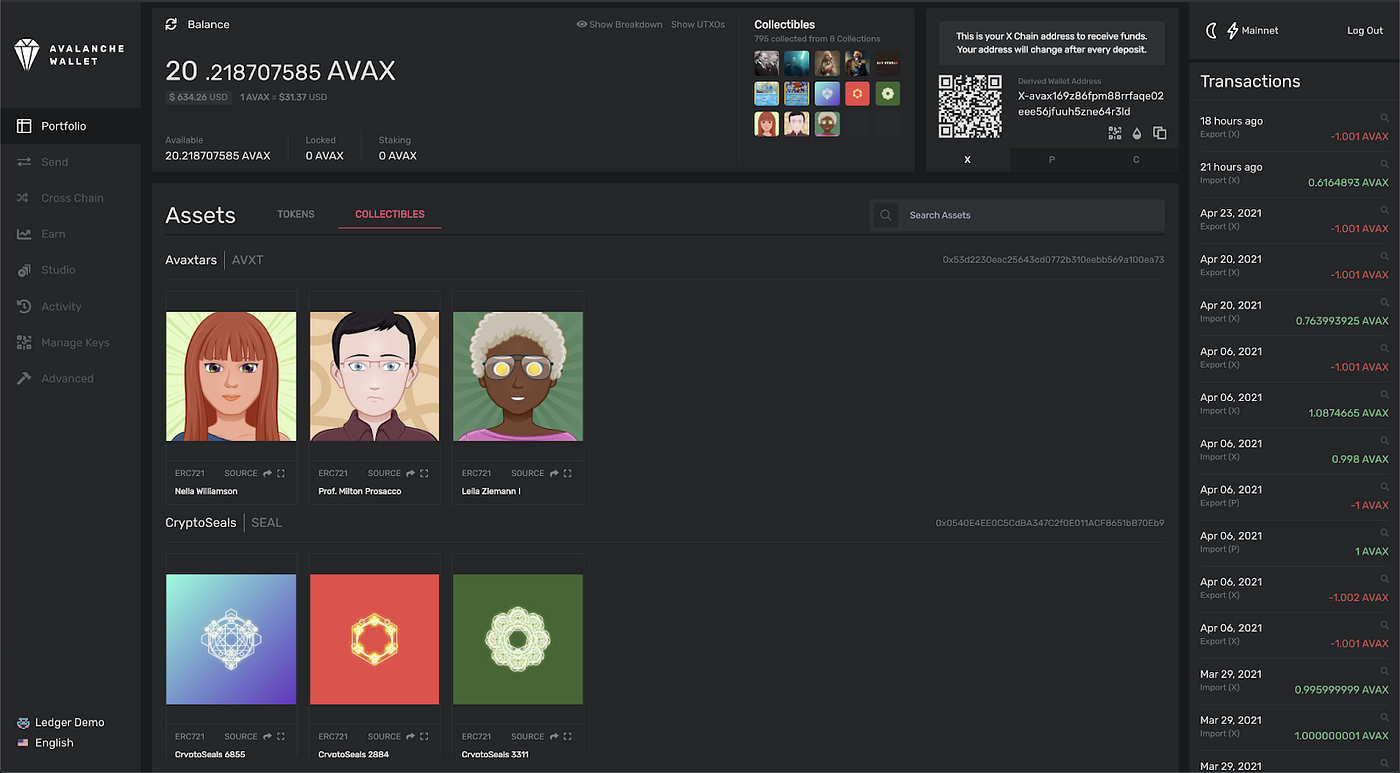Toggle Show Breakdown for balance
Image resolution: width=1400 pixels, height=773 pixels.
(x=619, y=24)
